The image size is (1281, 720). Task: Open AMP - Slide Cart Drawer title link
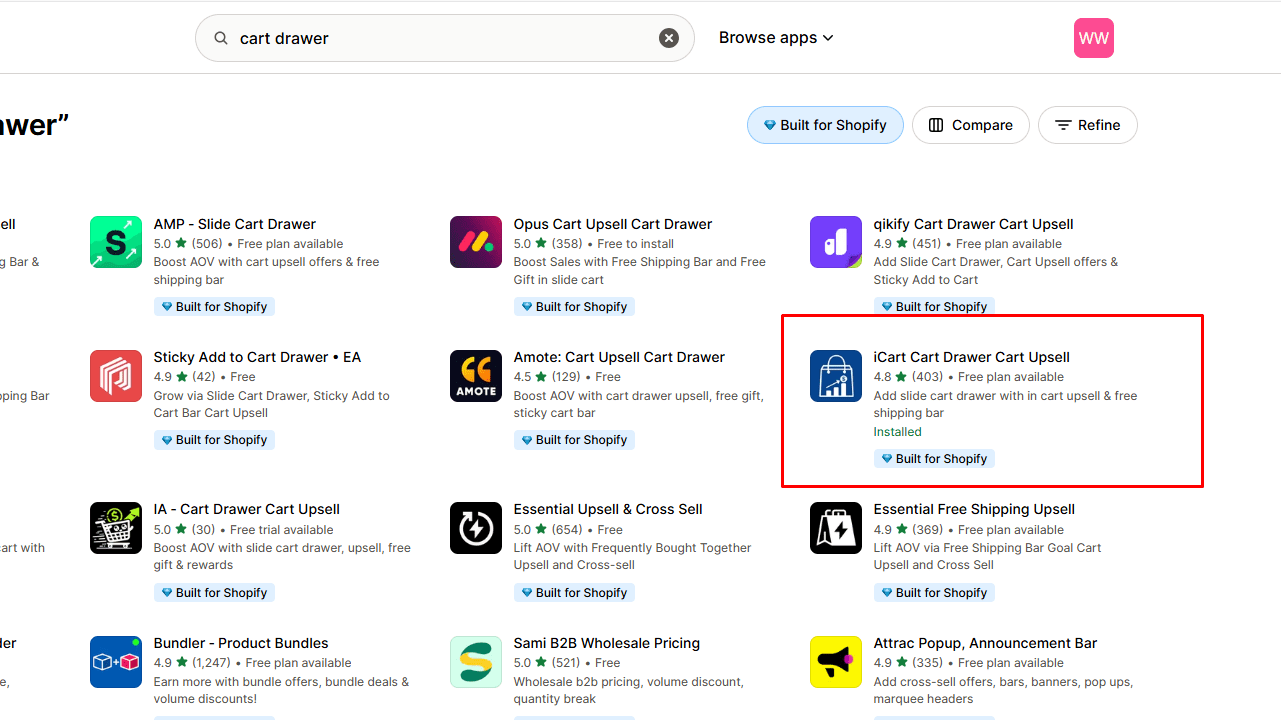point(235,224)
